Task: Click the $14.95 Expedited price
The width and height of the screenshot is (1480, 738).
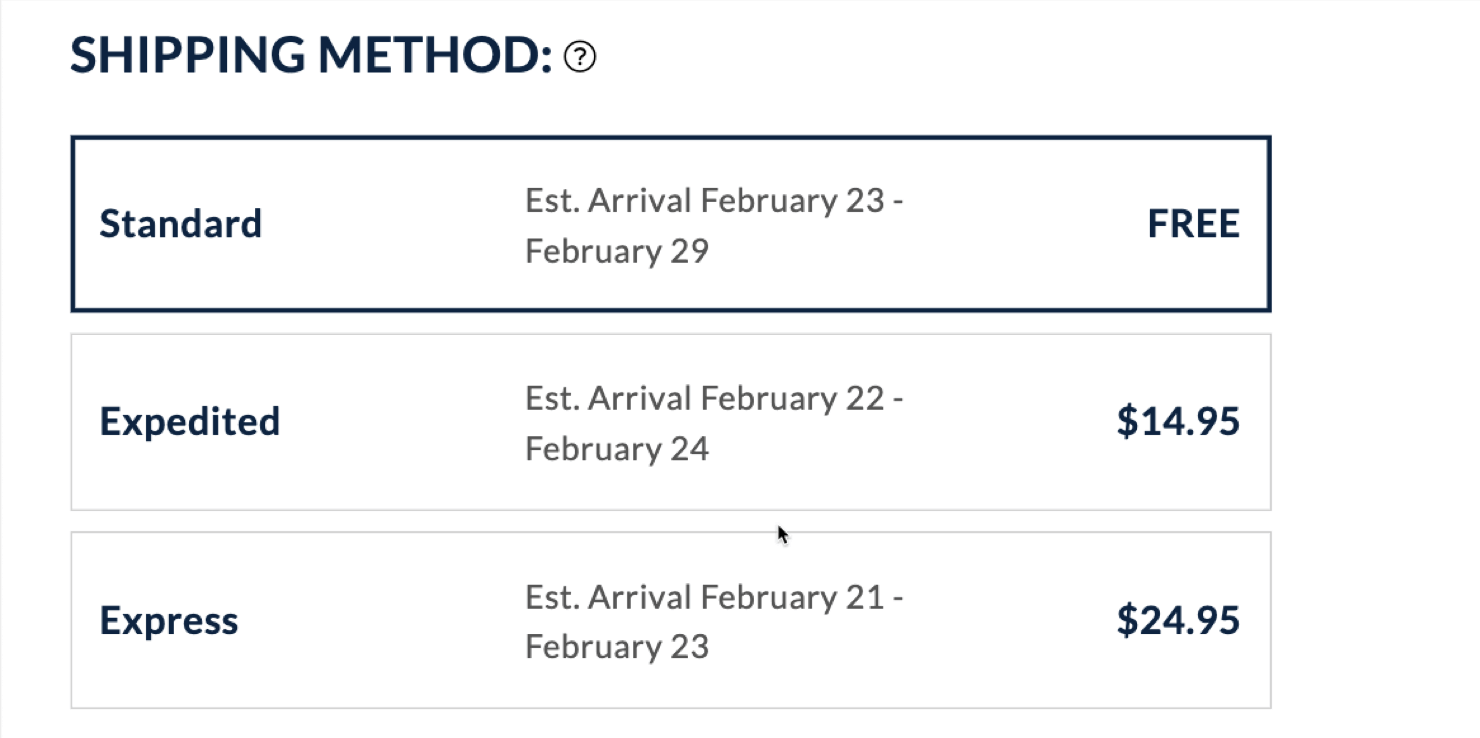Action: point(1178,421)
